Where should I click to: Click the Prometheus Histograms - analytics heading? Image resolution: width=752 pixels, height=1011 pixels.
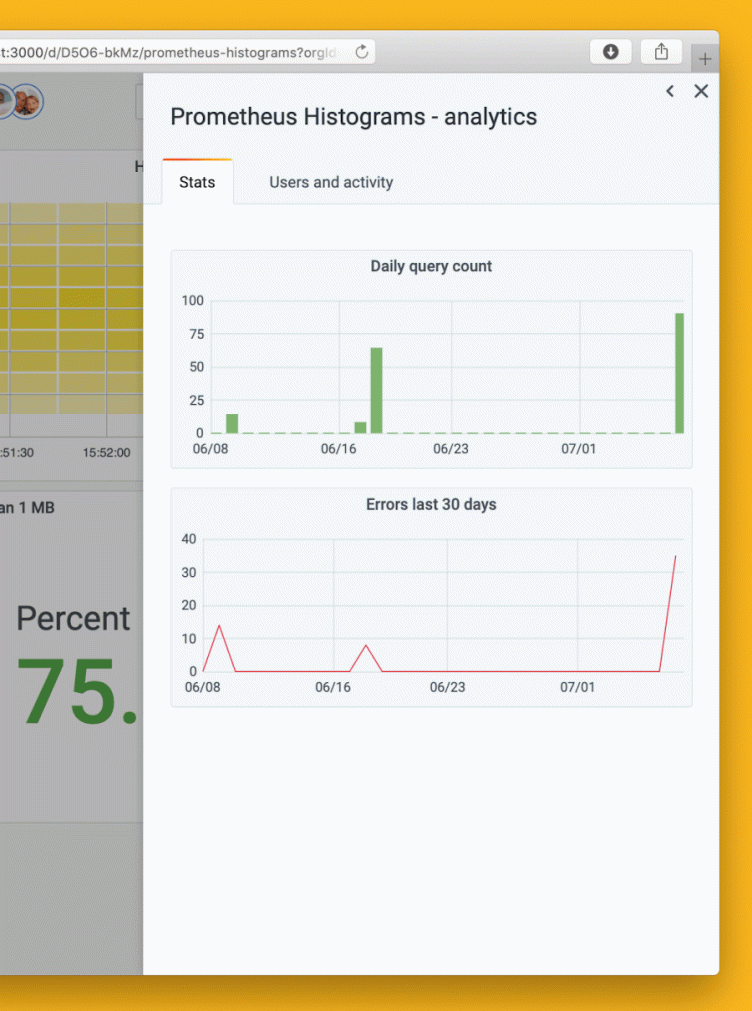tap(353, 117)
